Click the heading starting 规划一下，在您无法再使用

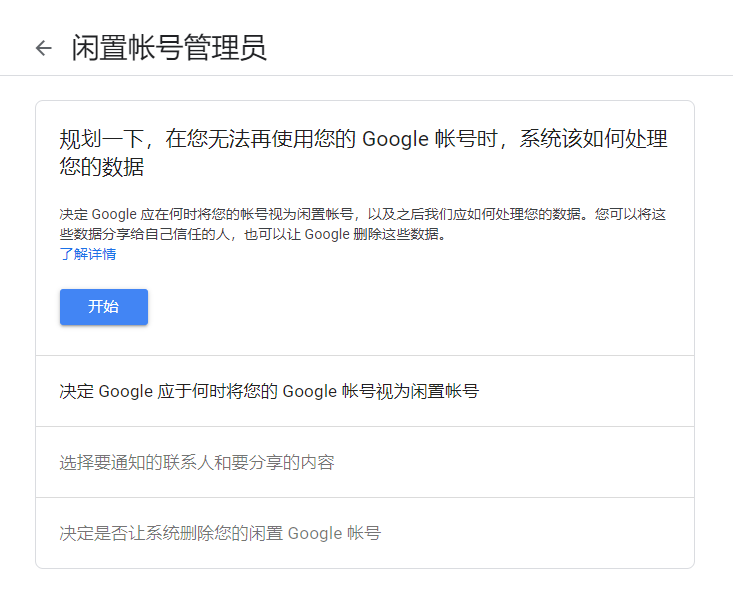pos(363,153)
